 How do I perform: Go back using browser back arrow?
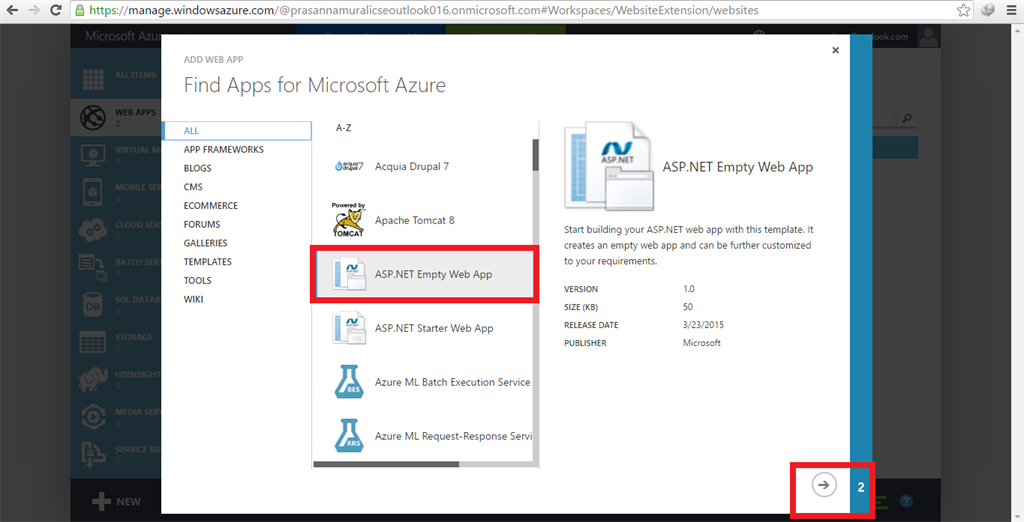[12, 10]
